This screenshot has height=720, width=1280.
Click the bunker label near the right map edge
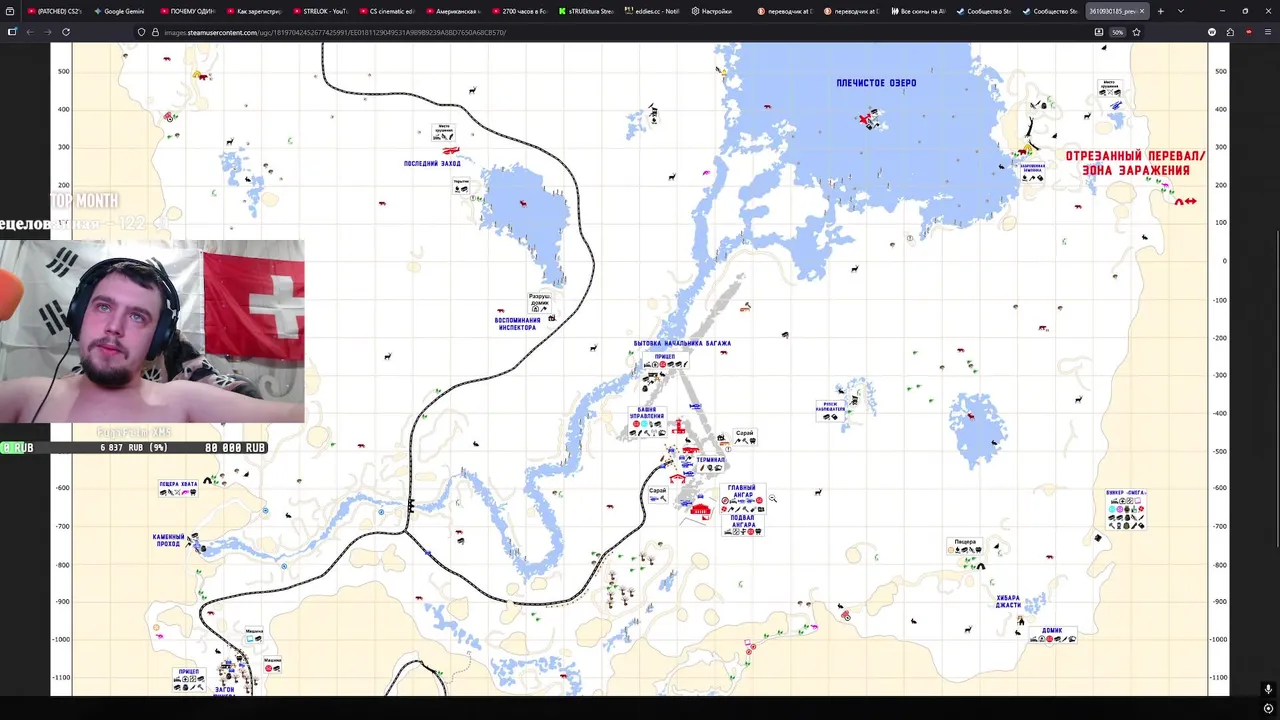tap(1126, 493)
